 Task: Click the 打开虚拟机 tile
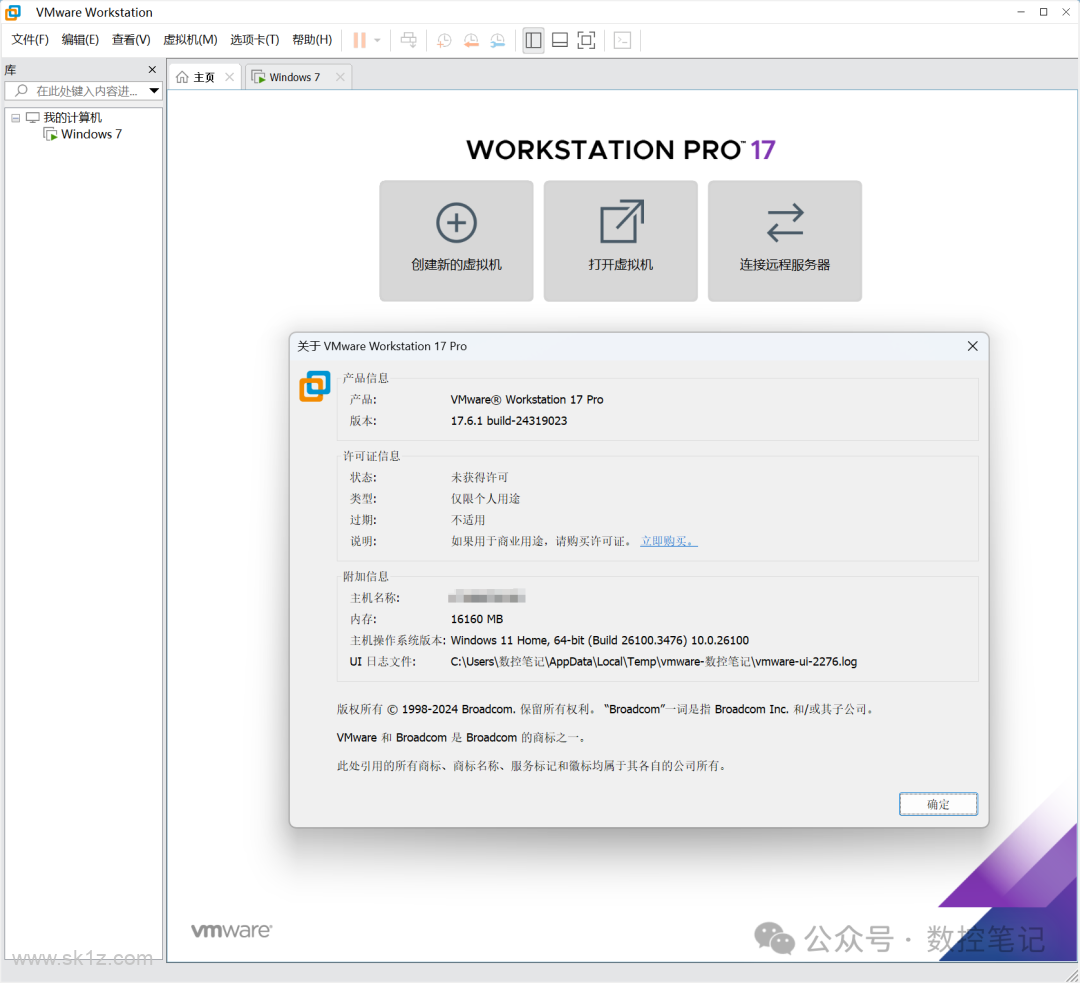620,240
